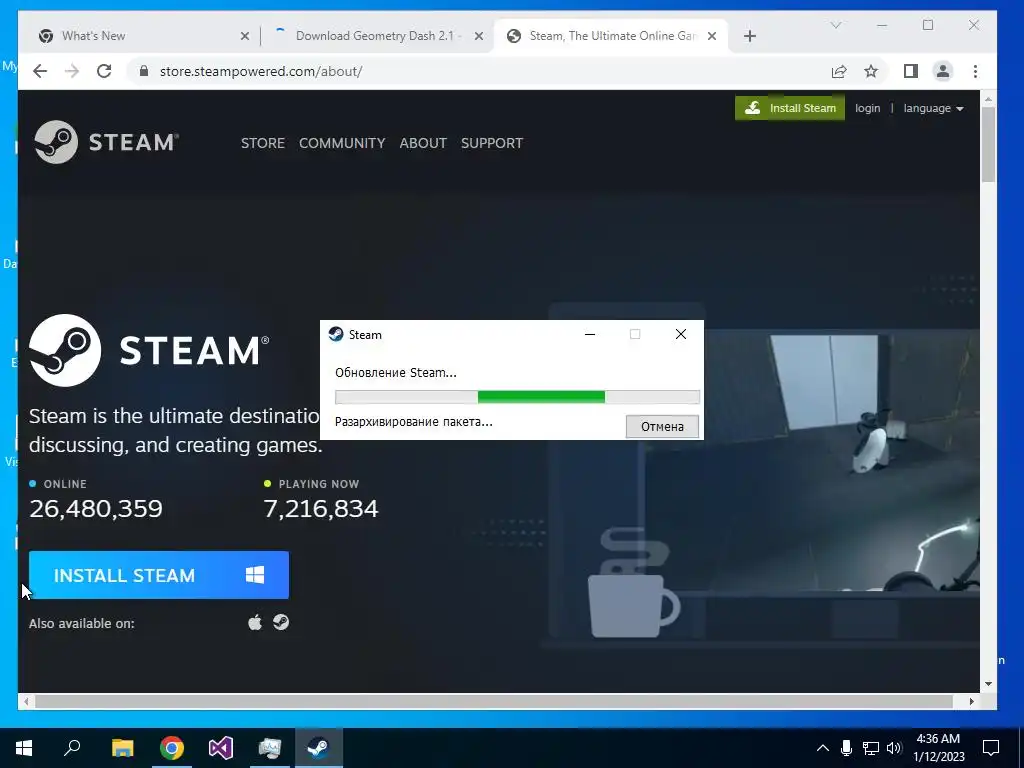The image size is (1024, 768).
Task: Open File Explorer from taskbar
Action: click(x=122, y=747)
